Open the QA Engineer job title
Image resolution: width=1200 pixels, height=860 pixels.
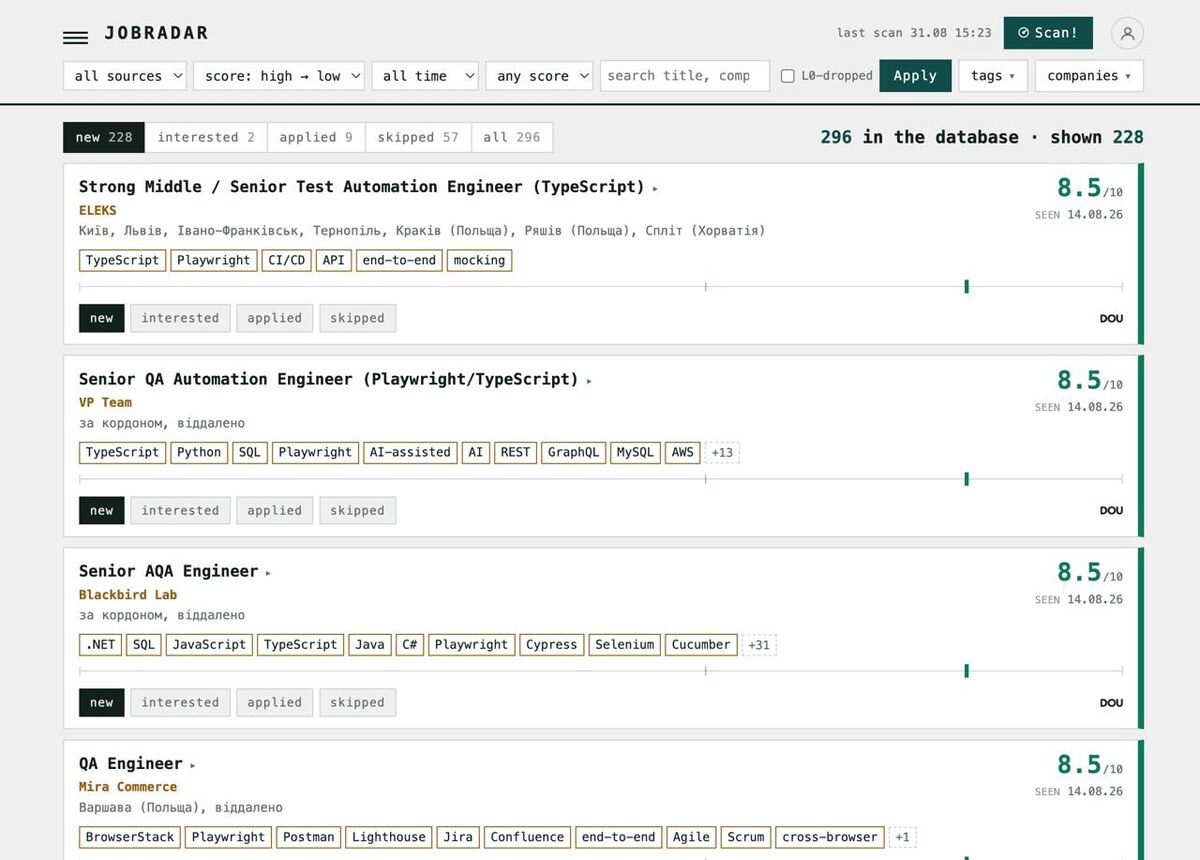131,763
